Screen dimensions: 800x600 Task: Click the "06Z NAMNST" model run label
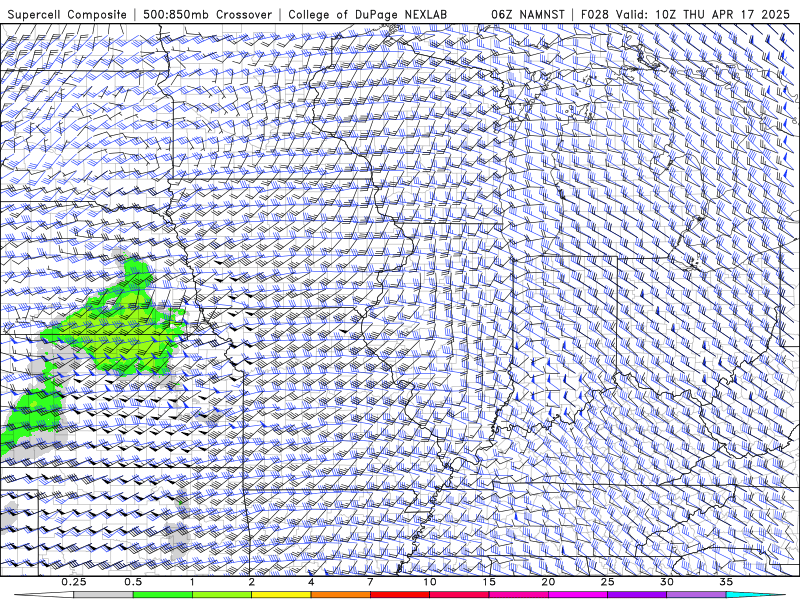click(528, 14)
